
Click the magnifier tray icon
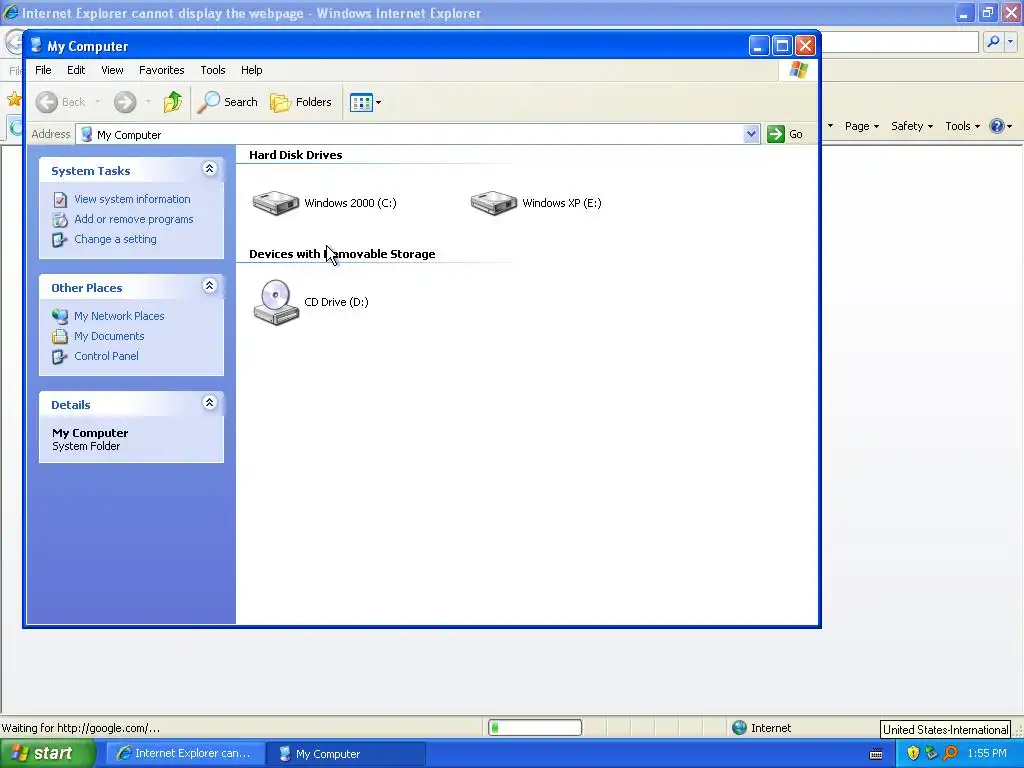pos(950,754)
